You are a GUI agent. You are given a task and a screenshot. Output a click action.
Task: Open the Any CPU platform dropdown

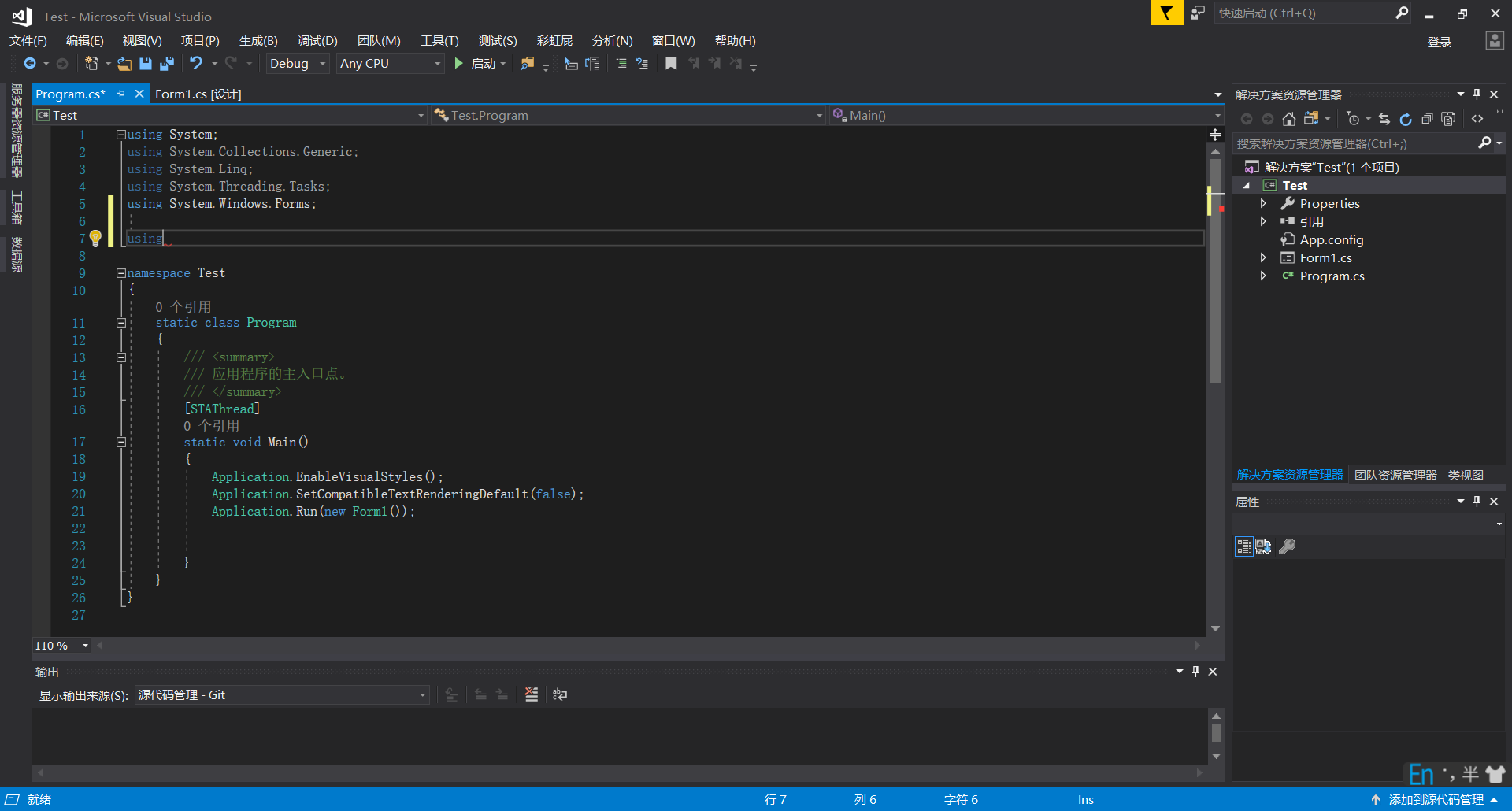pos(391,63)
